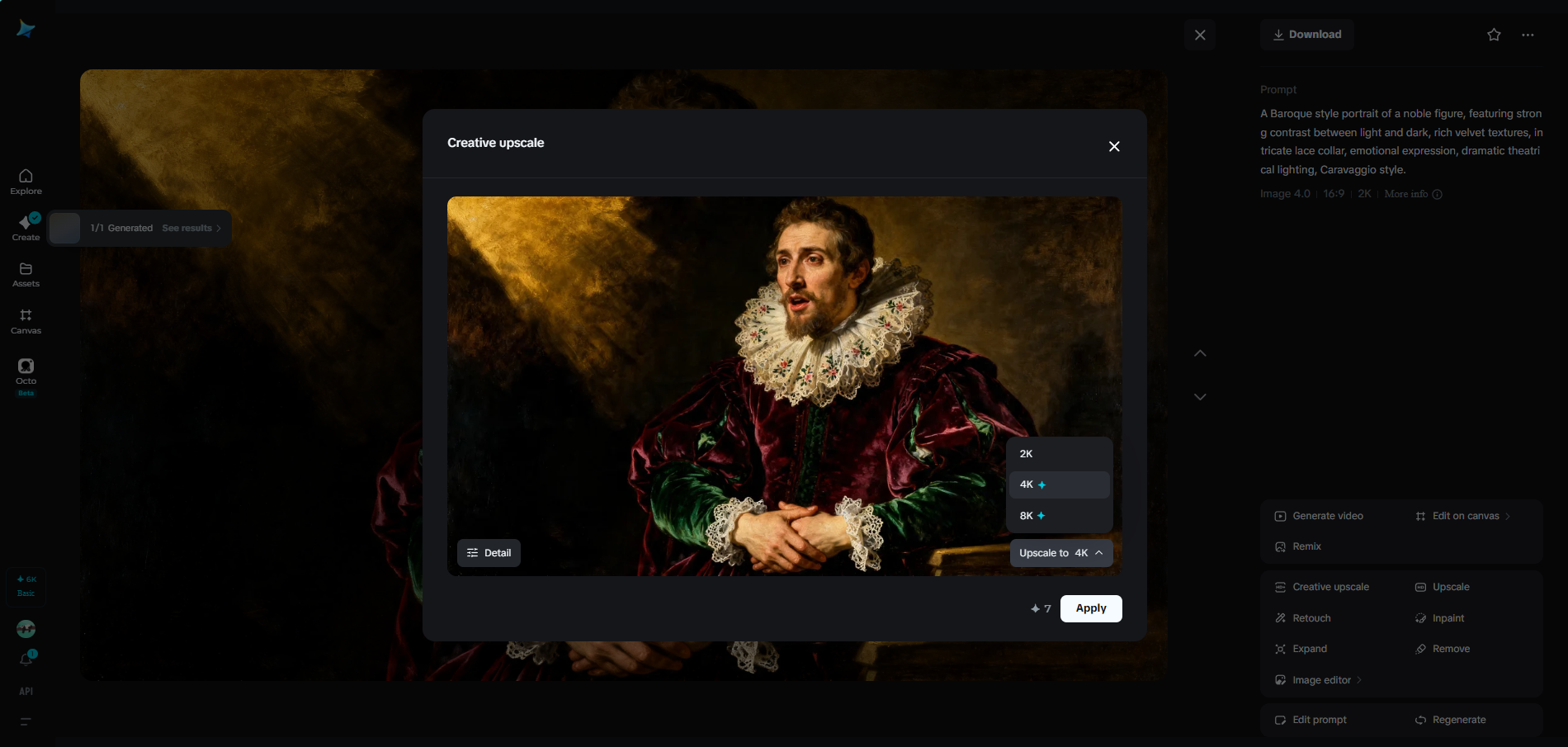Choose the Inpaint tool

click(x=1440, y=618)
